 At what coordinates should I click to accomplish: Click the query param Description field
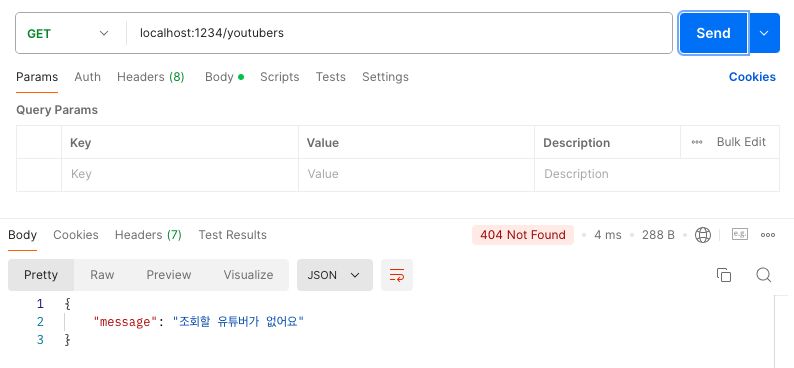[x=657, y=175]
